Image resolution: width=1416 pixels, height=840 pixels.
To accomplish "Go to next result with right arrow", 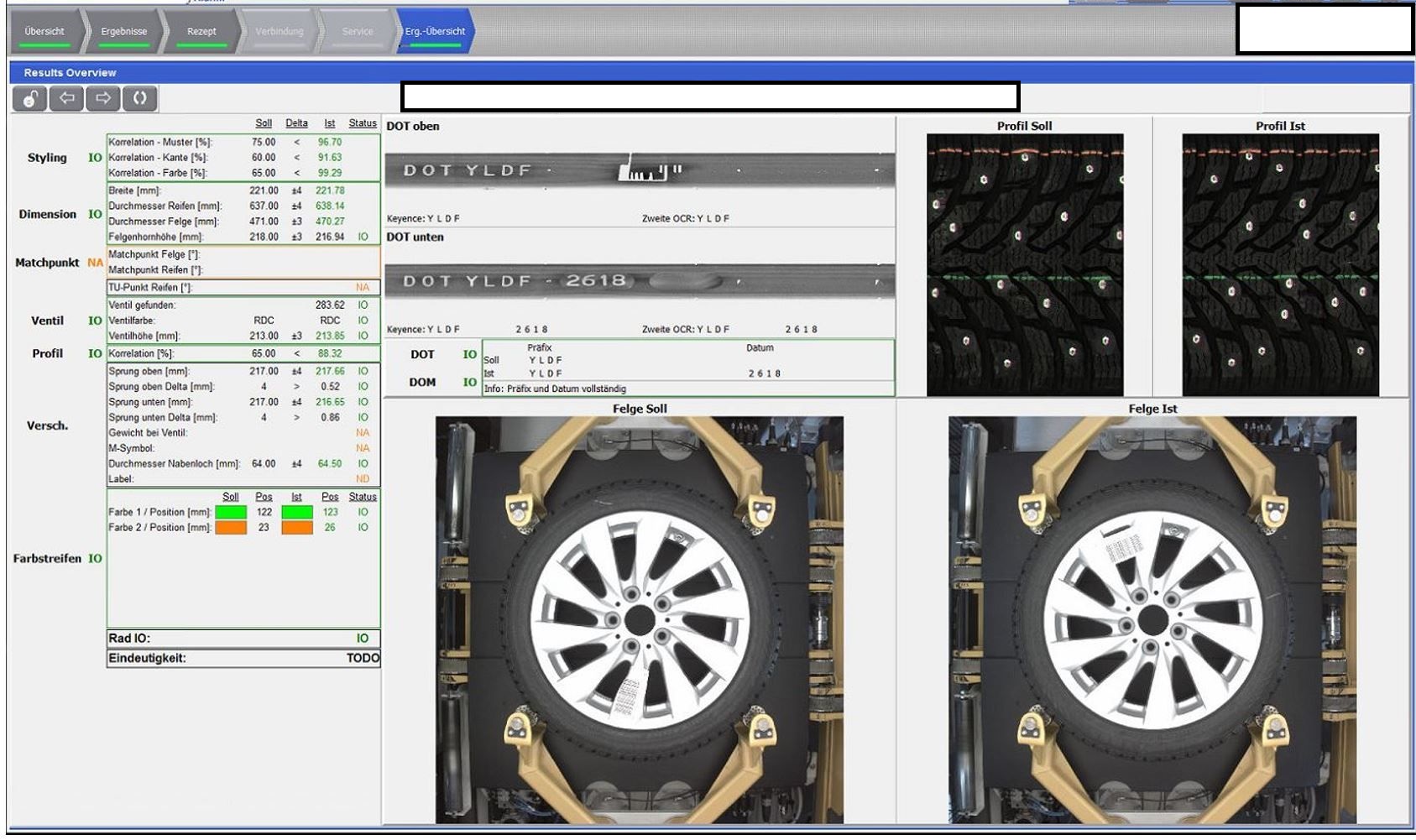I will [x=103, y=99].
